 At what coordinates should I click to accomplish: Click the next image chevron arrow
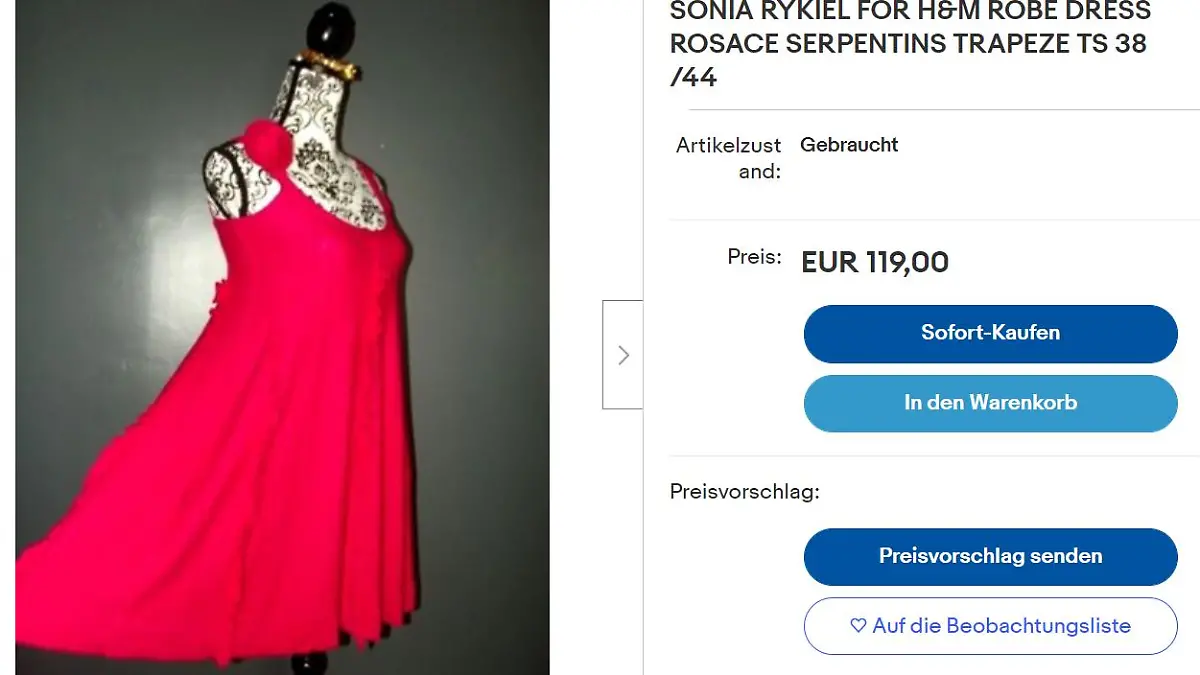[x=623, y=355]
